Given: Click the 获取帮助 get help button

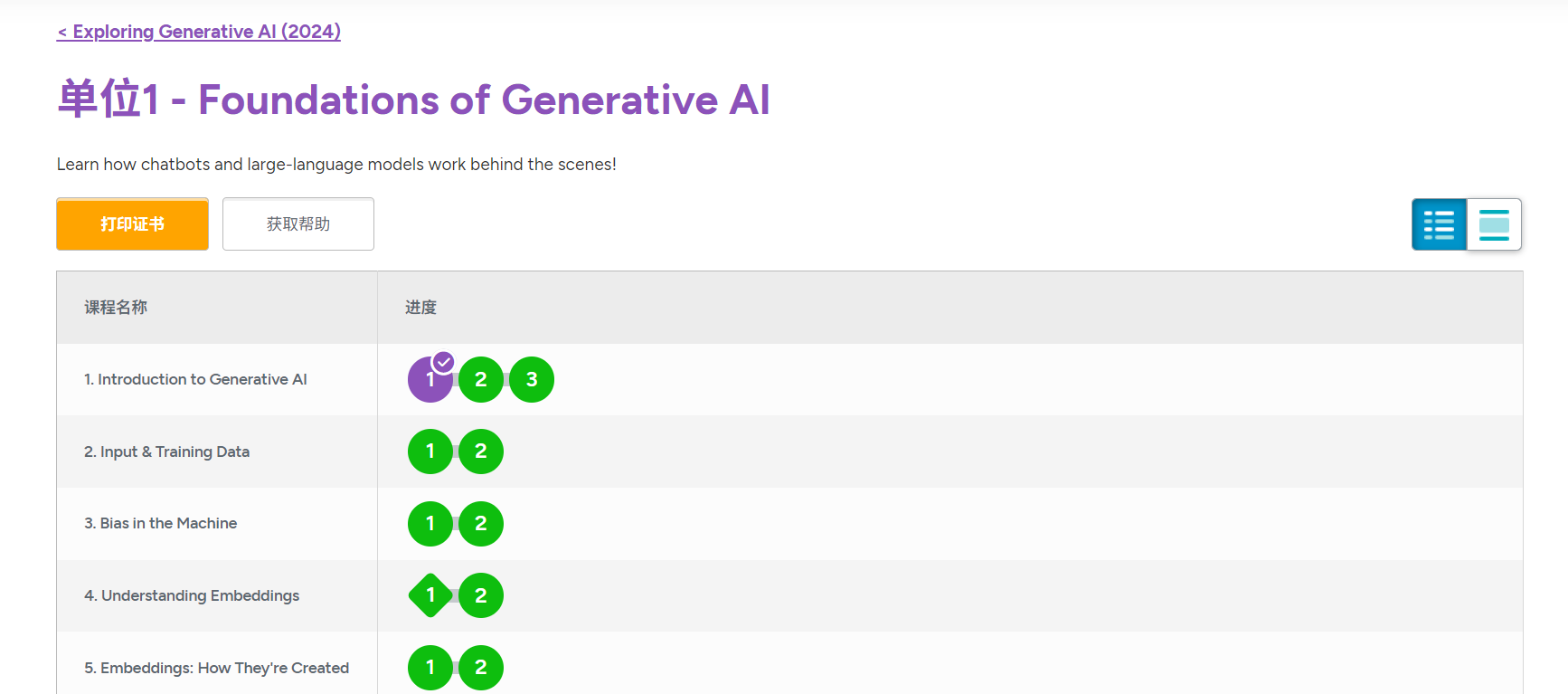Looking at the screenshot, I should [298, 223].
